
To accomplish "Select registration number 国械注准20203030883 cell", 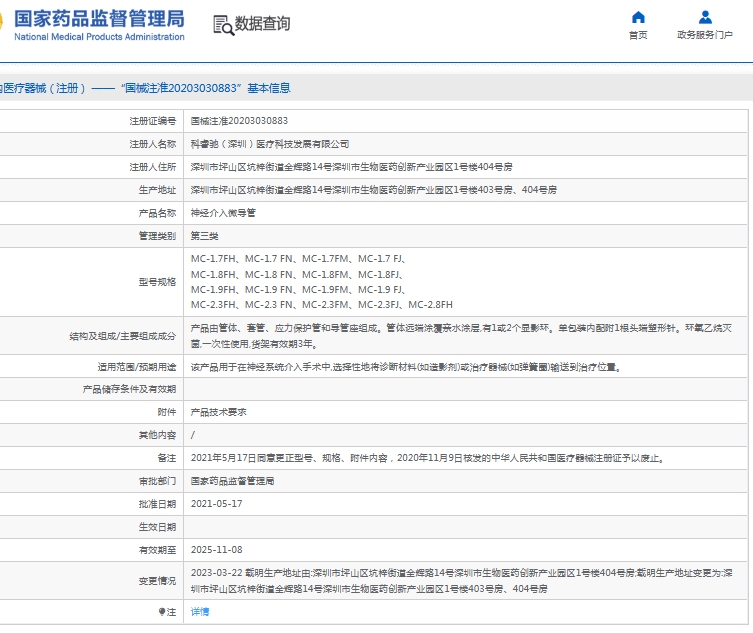I will click(x=239, y=121).
